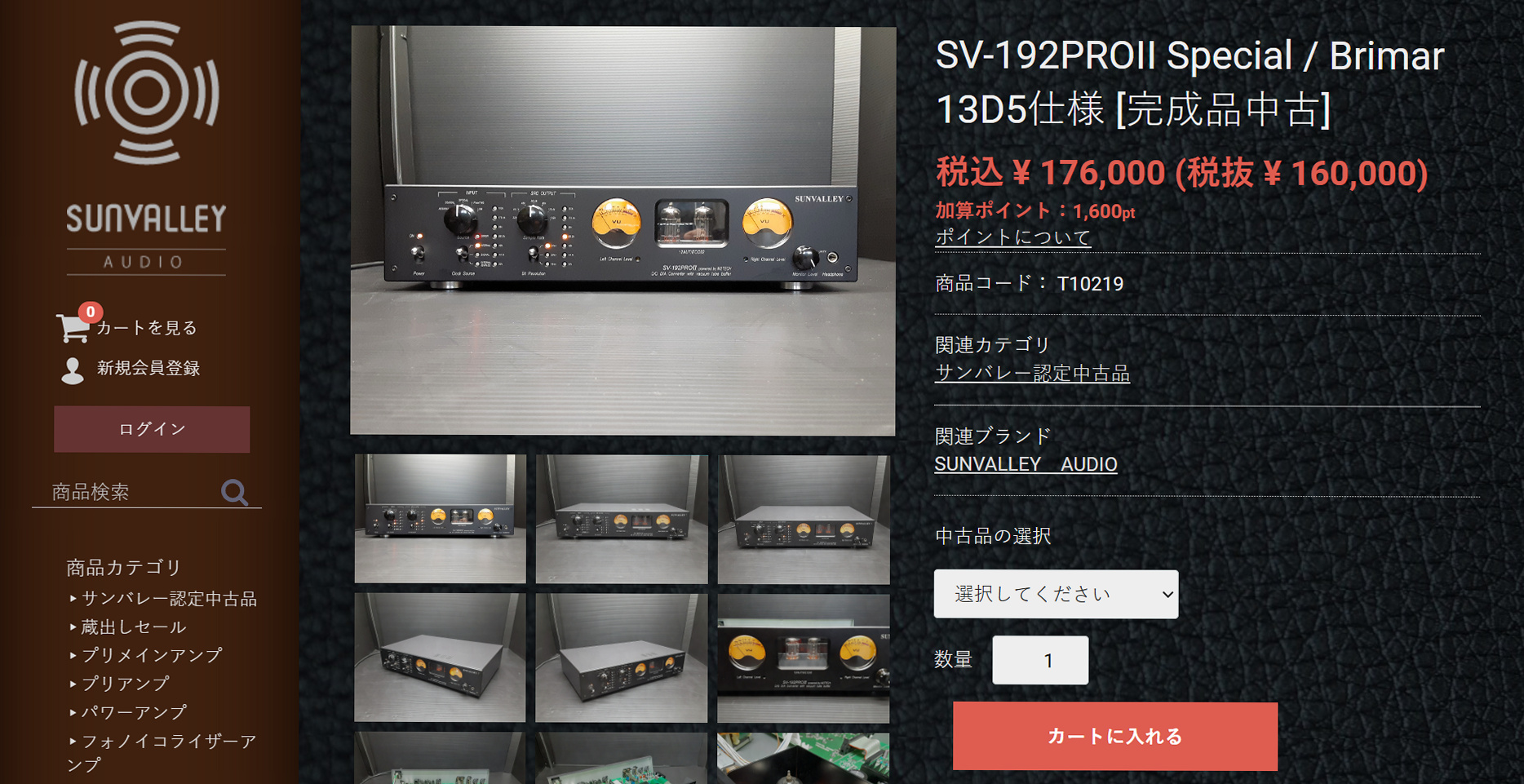Image resolution: width=1524 pixels, height=784 pixels.
Task: Click the Sunvalley Audio logo
Action: tap(146, 148)
